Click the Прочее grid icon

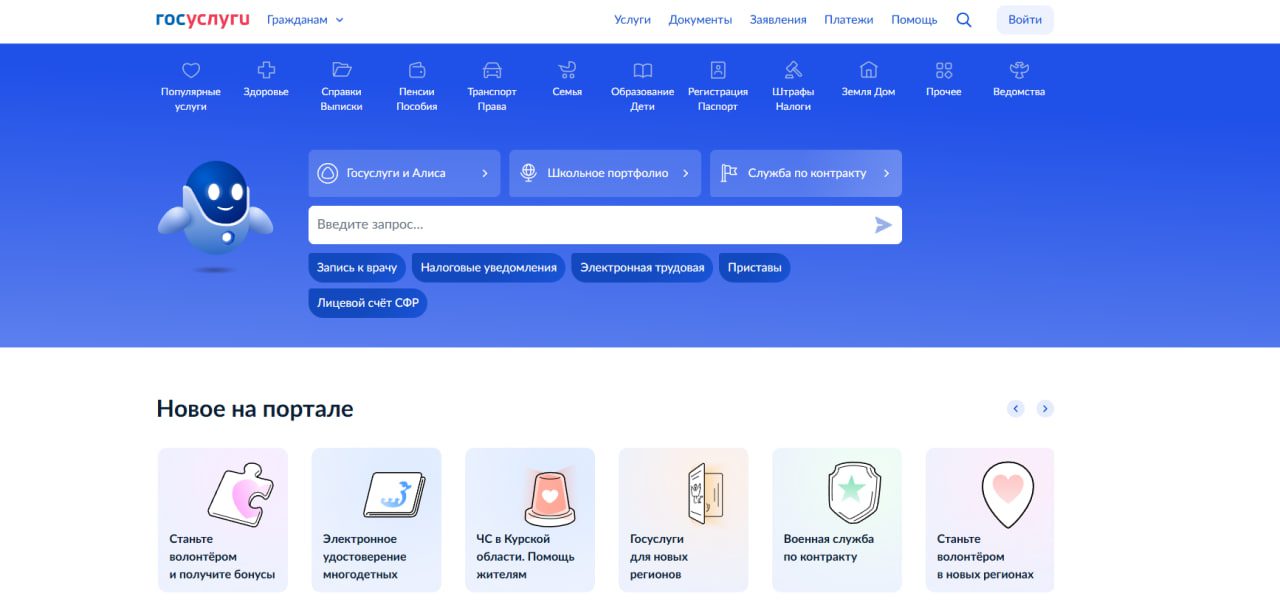tap(943, 71)
